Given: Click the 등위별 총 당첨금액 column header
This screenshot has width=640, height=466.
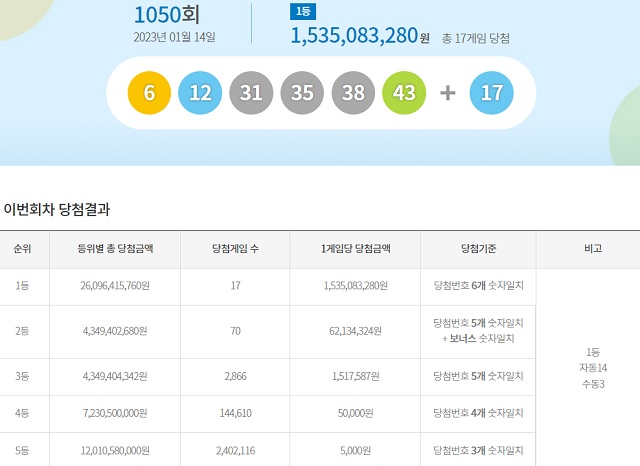Looking at the screenshot, I should pos(115,249).
